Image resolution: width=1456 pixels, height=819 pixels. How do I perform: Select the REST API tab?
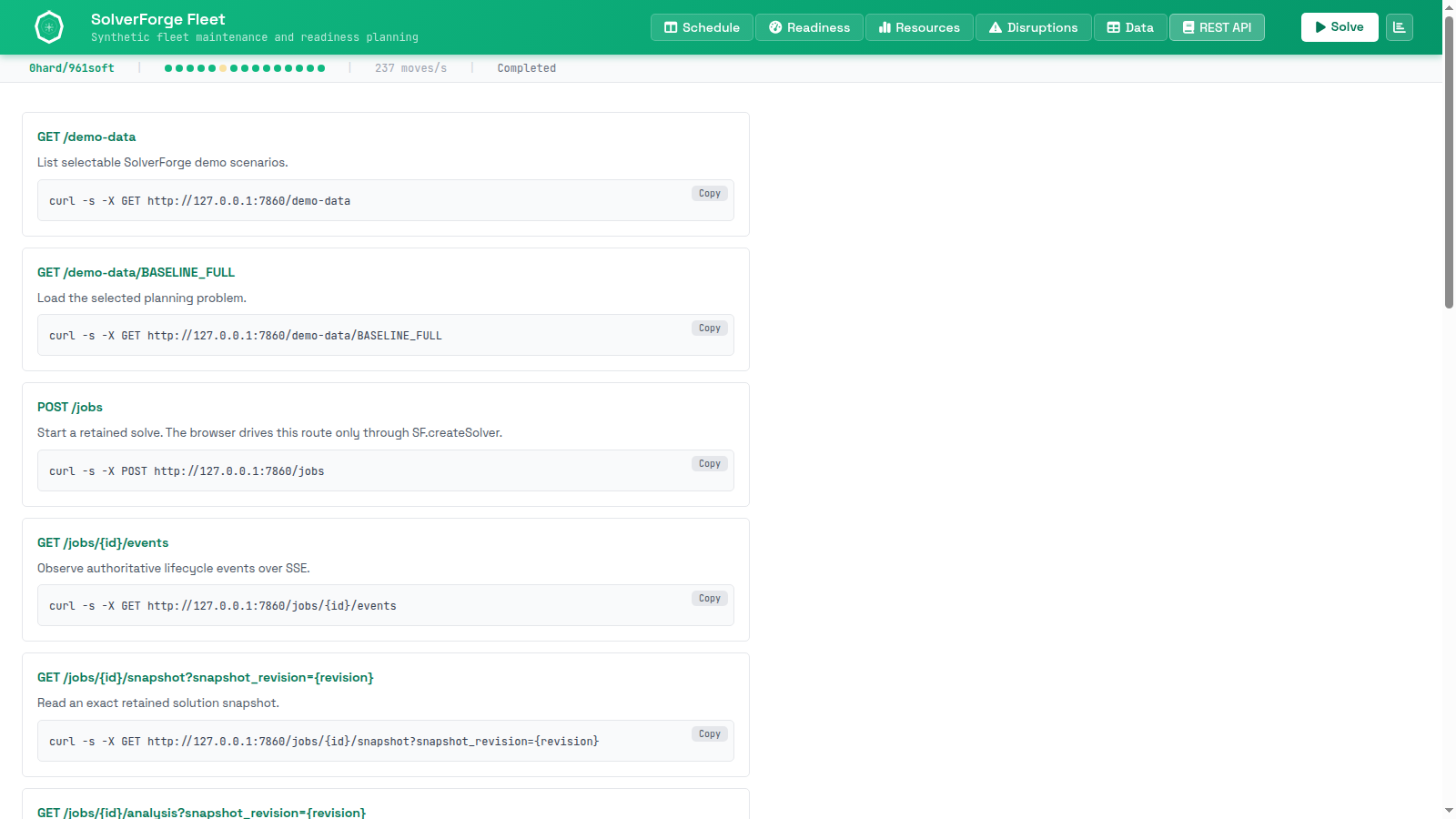tap(1217, 27)
